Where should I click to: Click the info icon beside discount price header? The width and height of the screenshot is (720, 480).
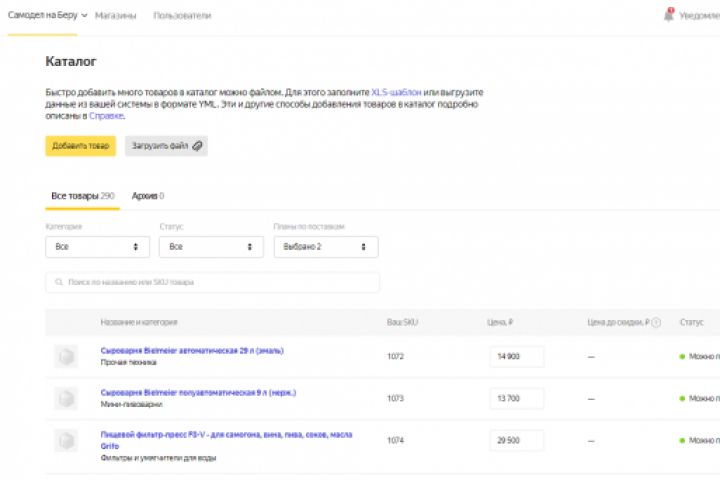point(656,322)
